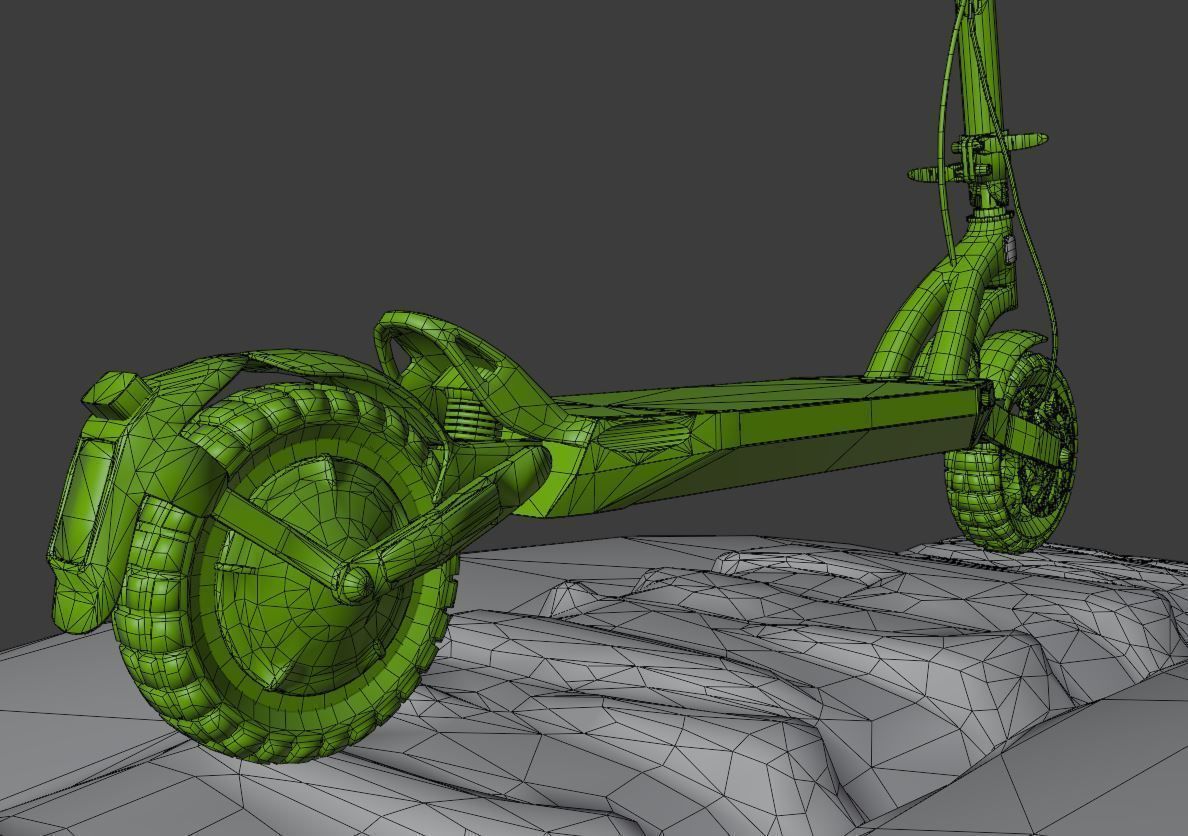This screenshot has width=1188, height=836.
Task: Click the rear suspension coil spring
Action: [x=470, y=415]
